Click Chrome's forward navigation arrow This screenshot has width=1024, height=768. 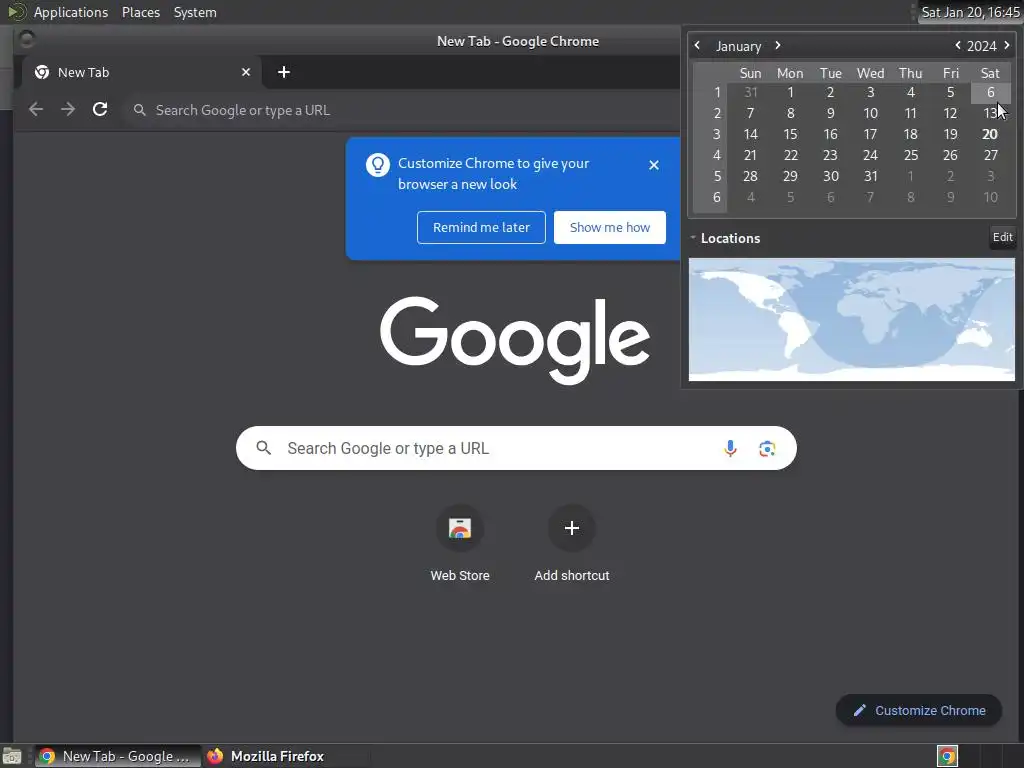68,110
